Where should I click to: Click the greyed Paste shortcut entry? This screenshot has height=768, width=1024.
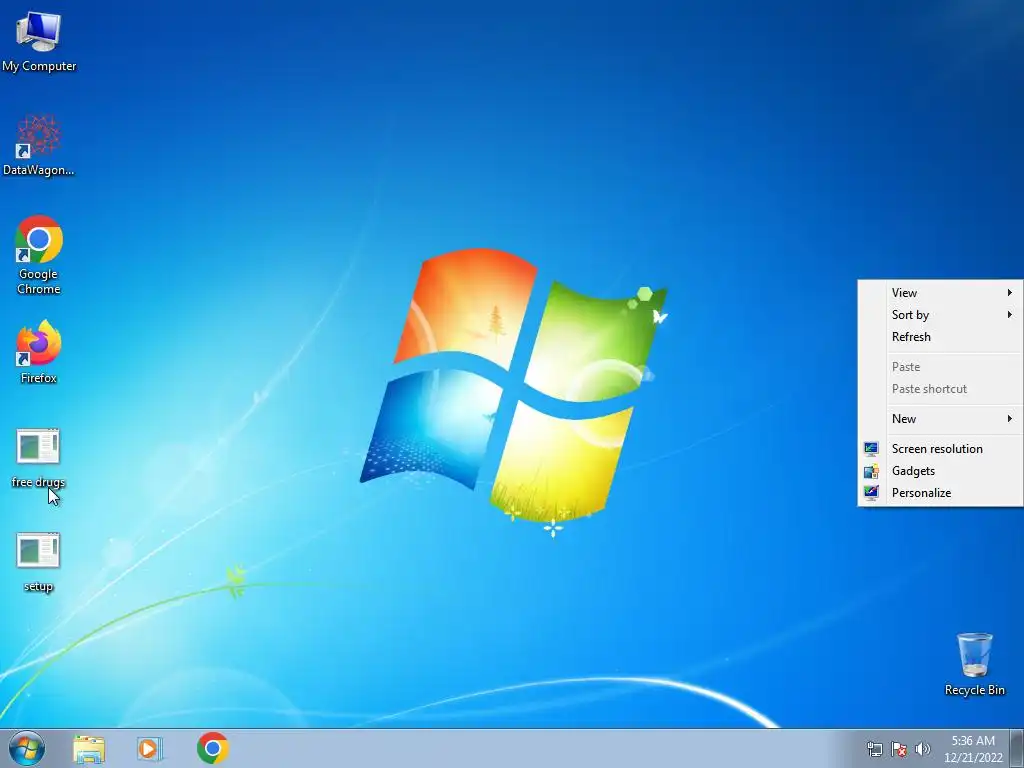940,389
